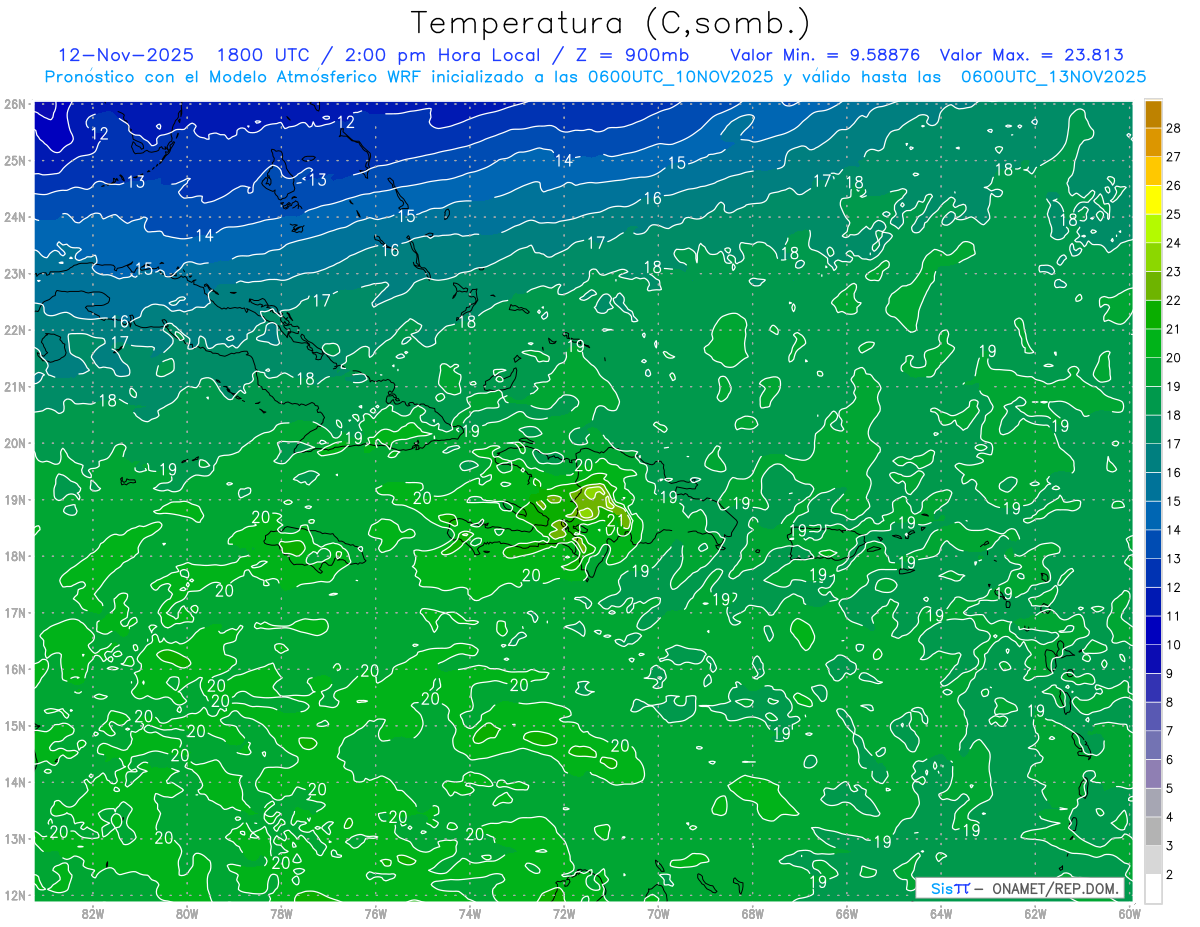
Task: Select the date text "12-Nov-2025"
Action: tap(124, 56)
